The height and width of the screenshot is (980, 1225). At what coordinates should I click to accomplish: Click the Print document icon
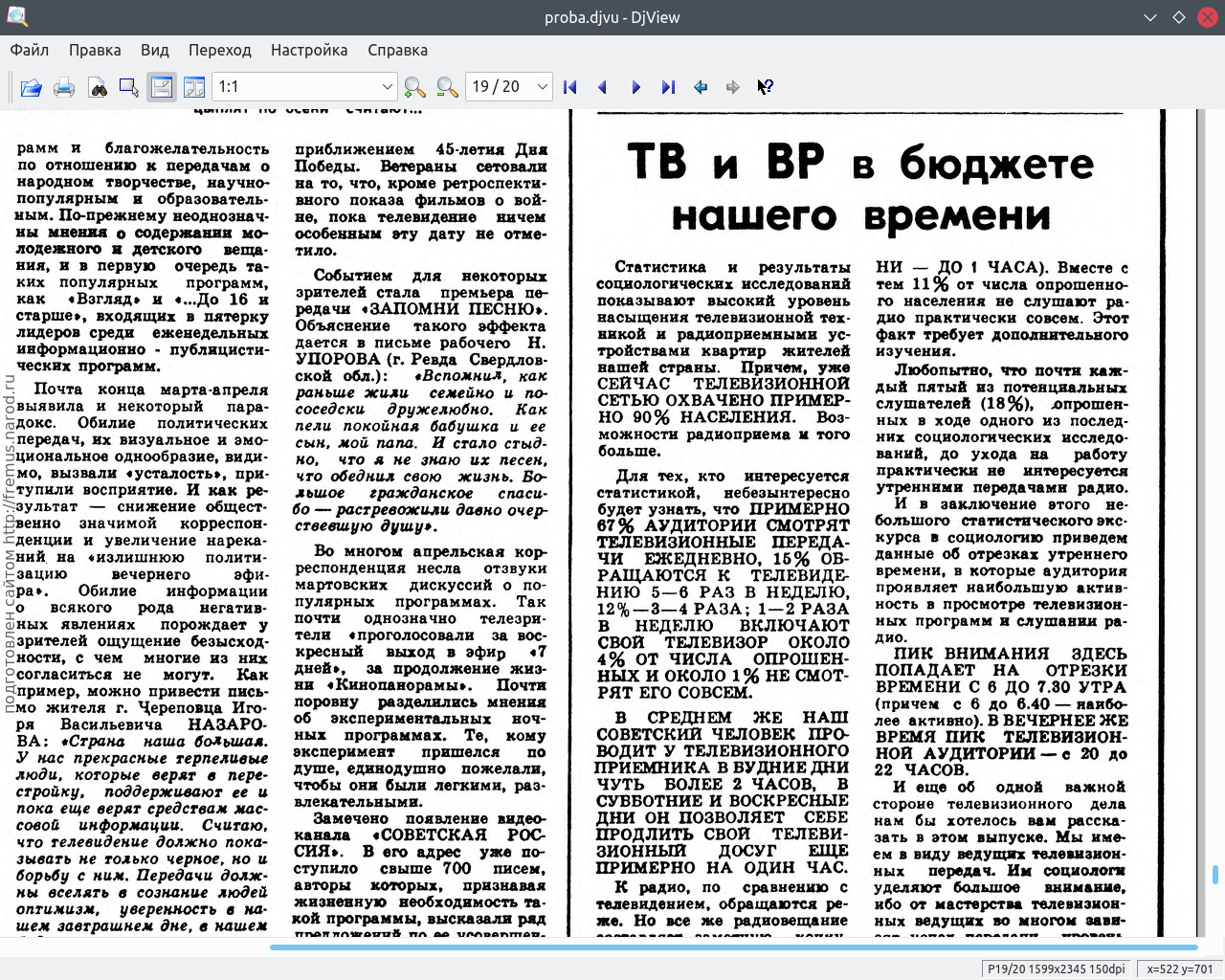64,87
